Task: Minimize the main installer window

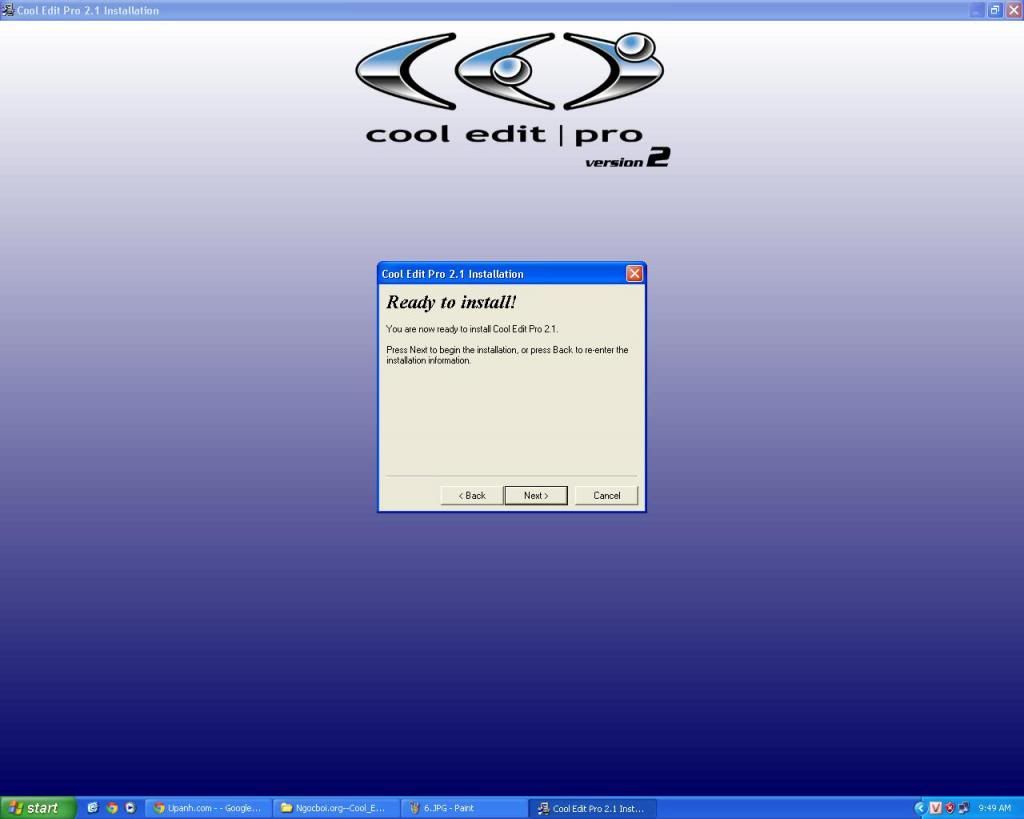Action: coord(977,10)
